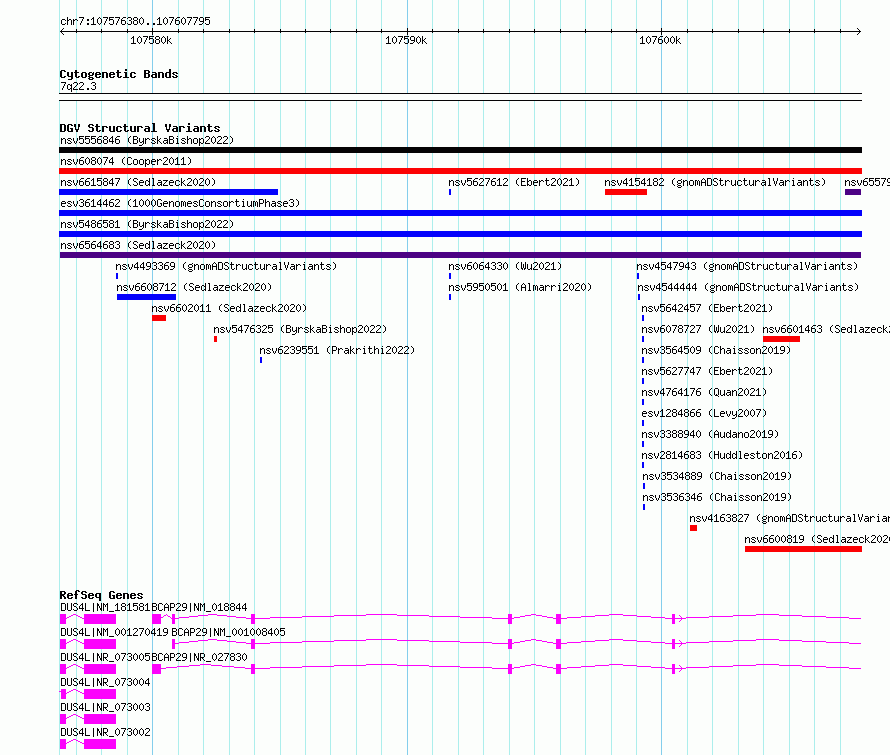Open nsv3534889 (Chaisson2019) label
Viewport: 890px width, 755px height.
(x=717, y=476)
